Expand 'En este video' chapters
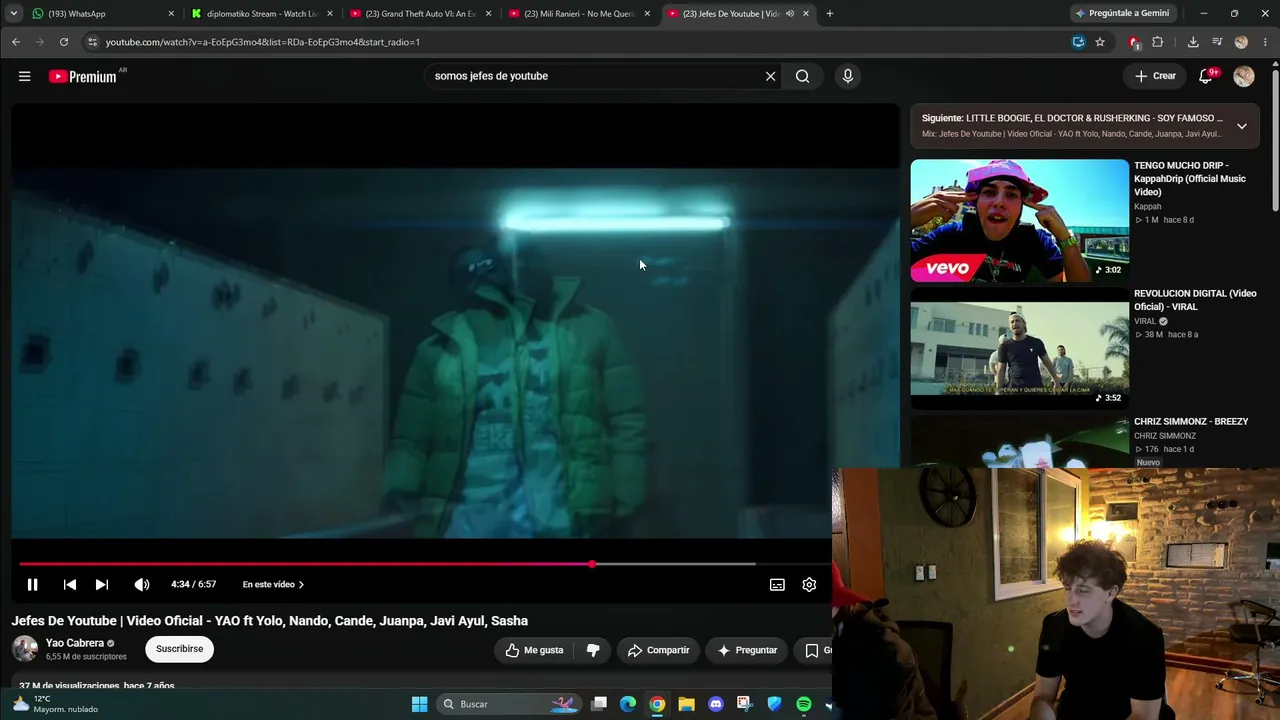 tap(273, 584)
